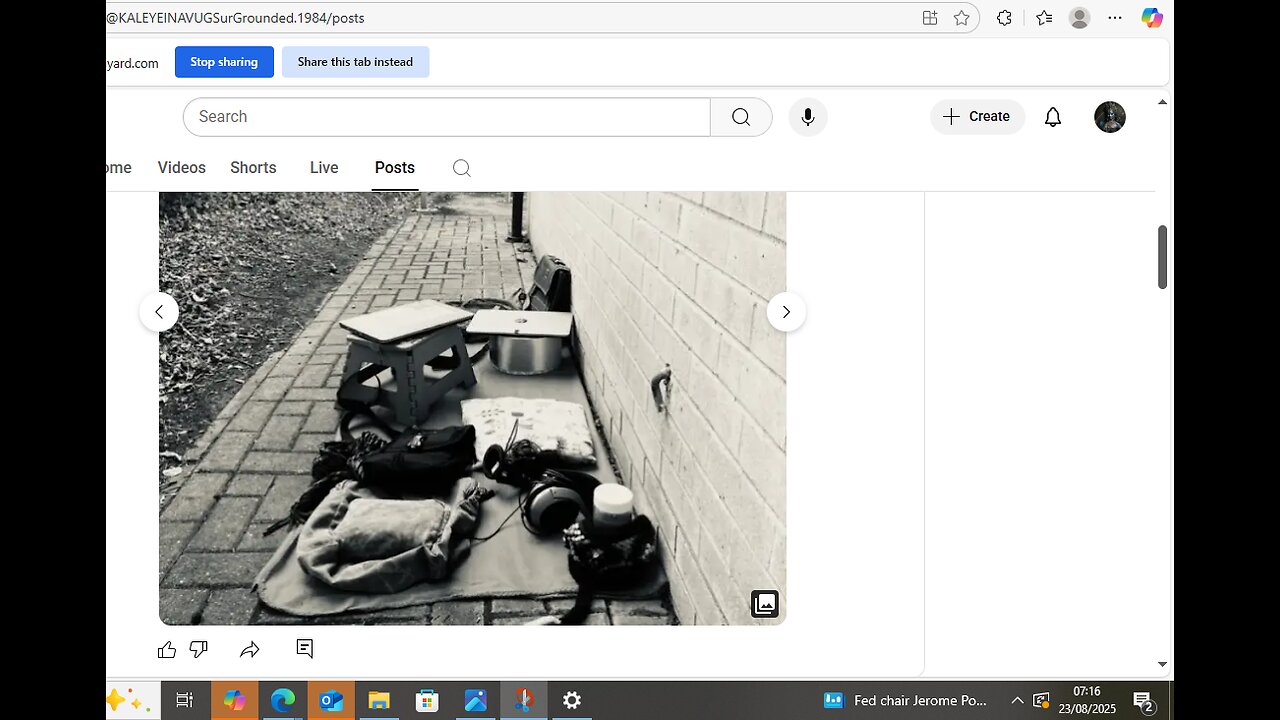1280x720 pixels.
Task: Click the scroll up arrow of the page
Action: point(1162,102)
